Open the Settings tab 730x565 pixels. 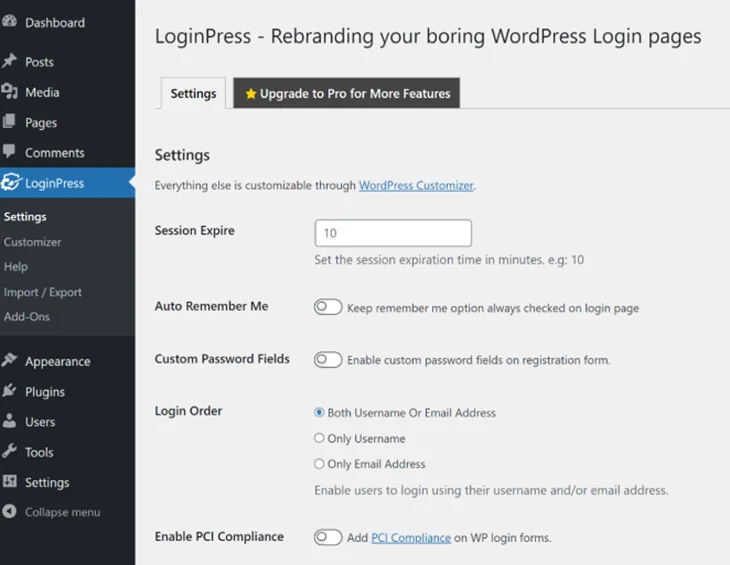tap(193, 94)
